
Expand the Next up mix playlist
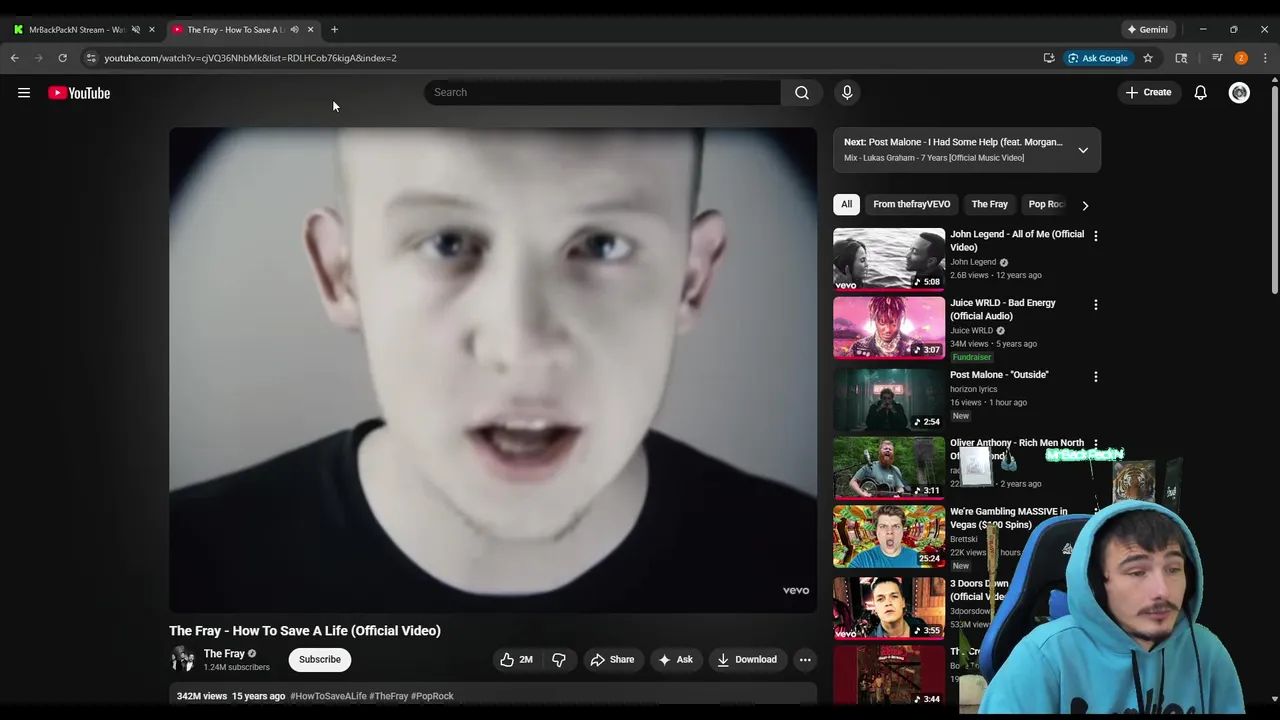[x=1083, y=150]
